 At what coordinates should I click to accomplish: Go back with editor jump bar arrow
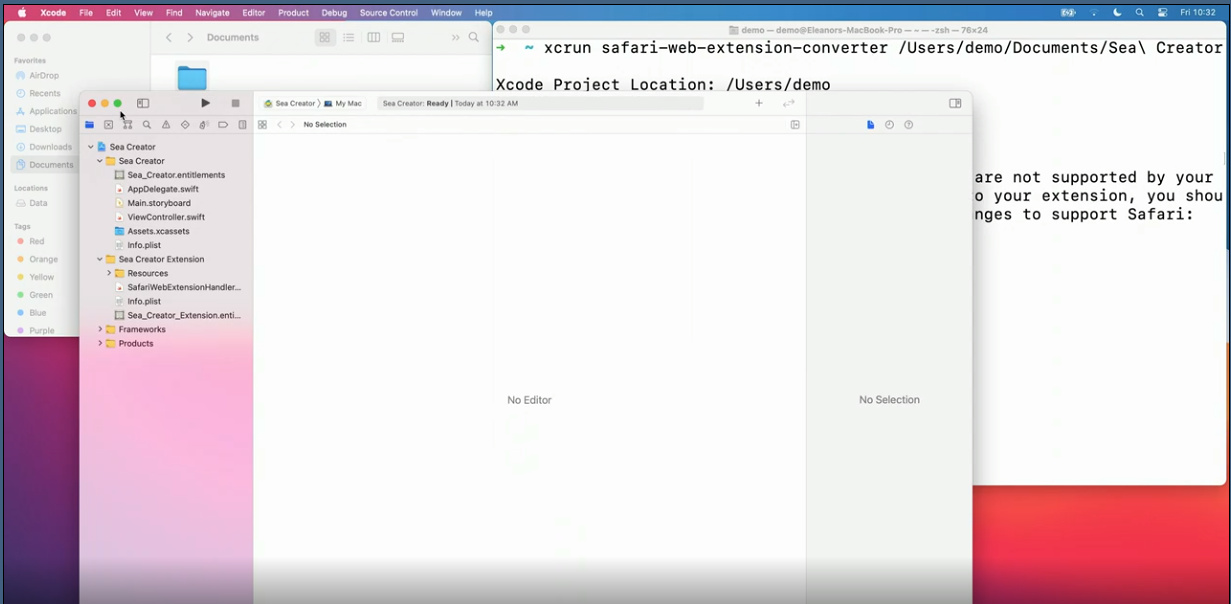pos(279,125)
